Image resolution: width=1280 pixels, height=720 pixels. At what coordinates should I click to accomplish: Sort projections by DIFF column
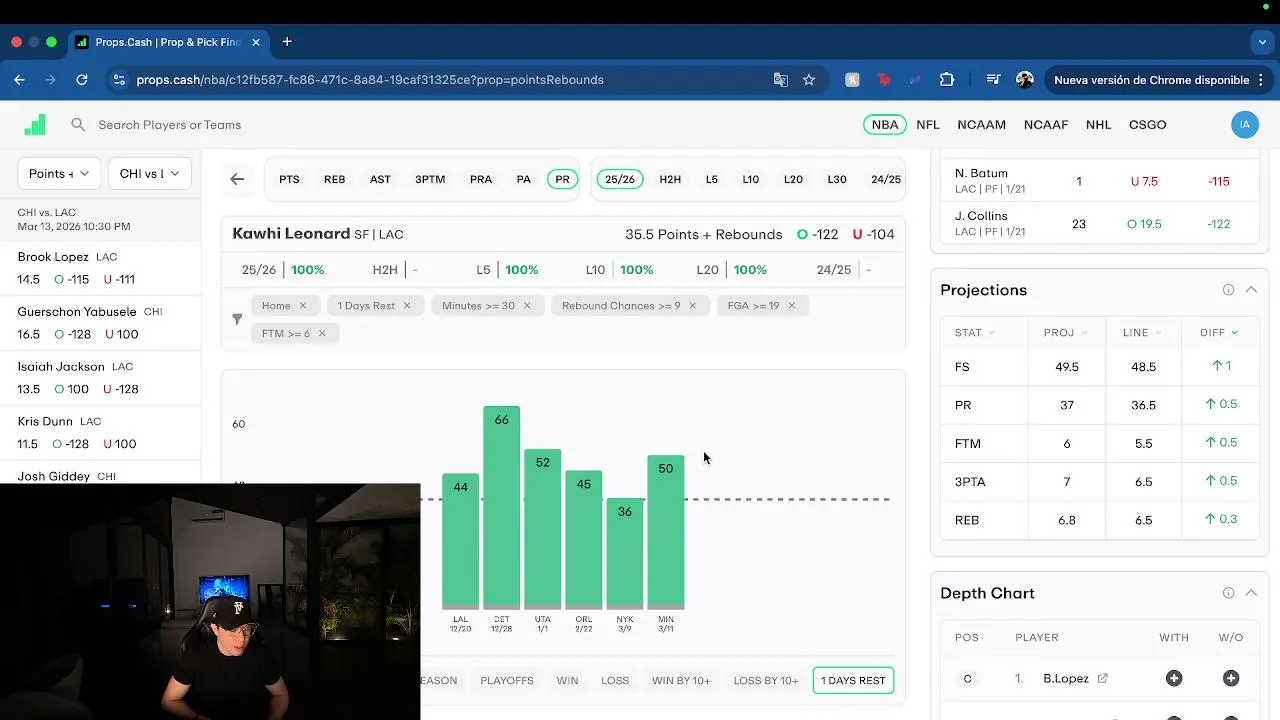click(x=1219, y=333)
